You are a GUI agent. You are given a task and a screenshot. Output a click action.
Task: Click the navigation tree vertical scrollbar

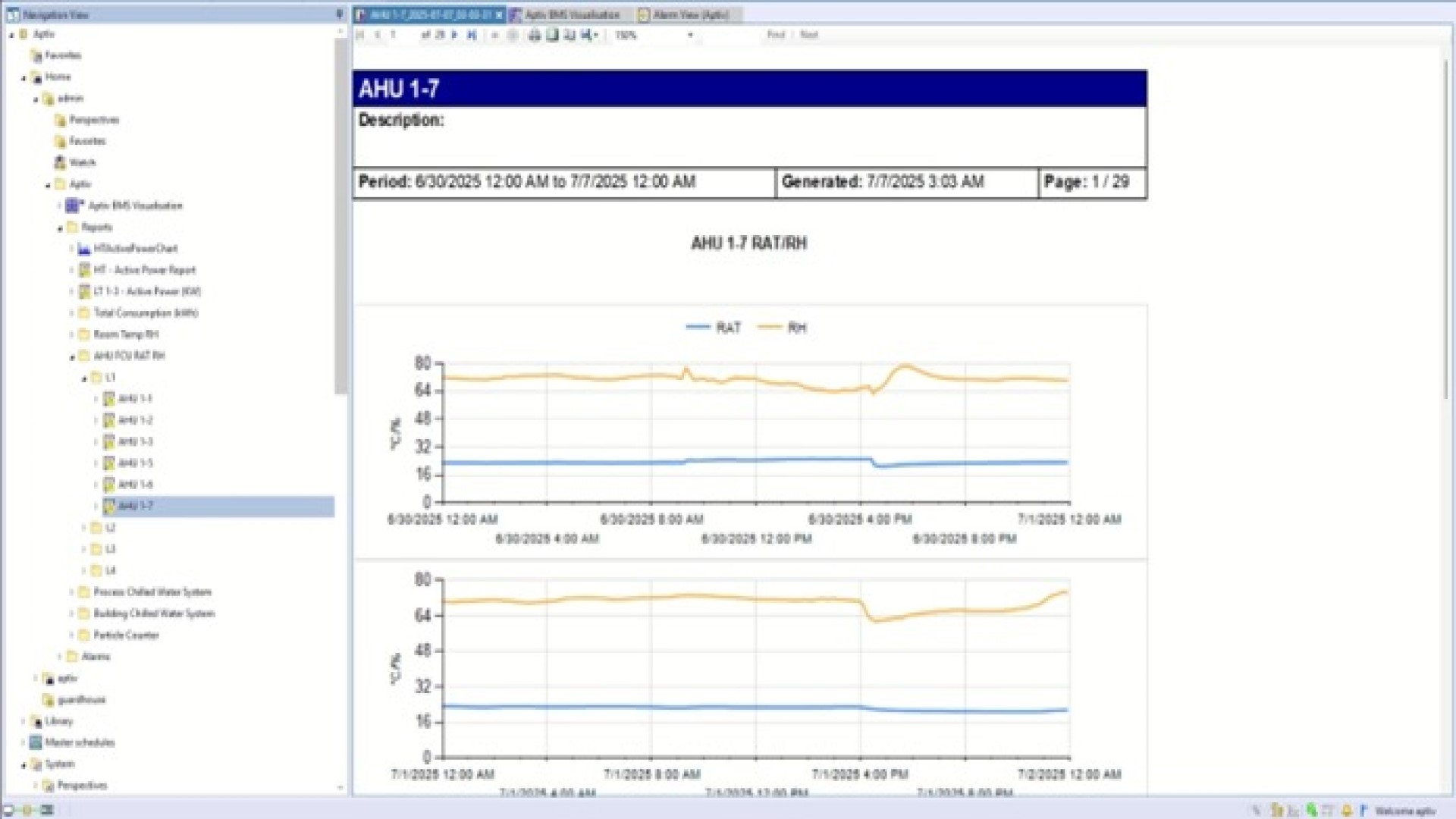click(x=340, y=216)
